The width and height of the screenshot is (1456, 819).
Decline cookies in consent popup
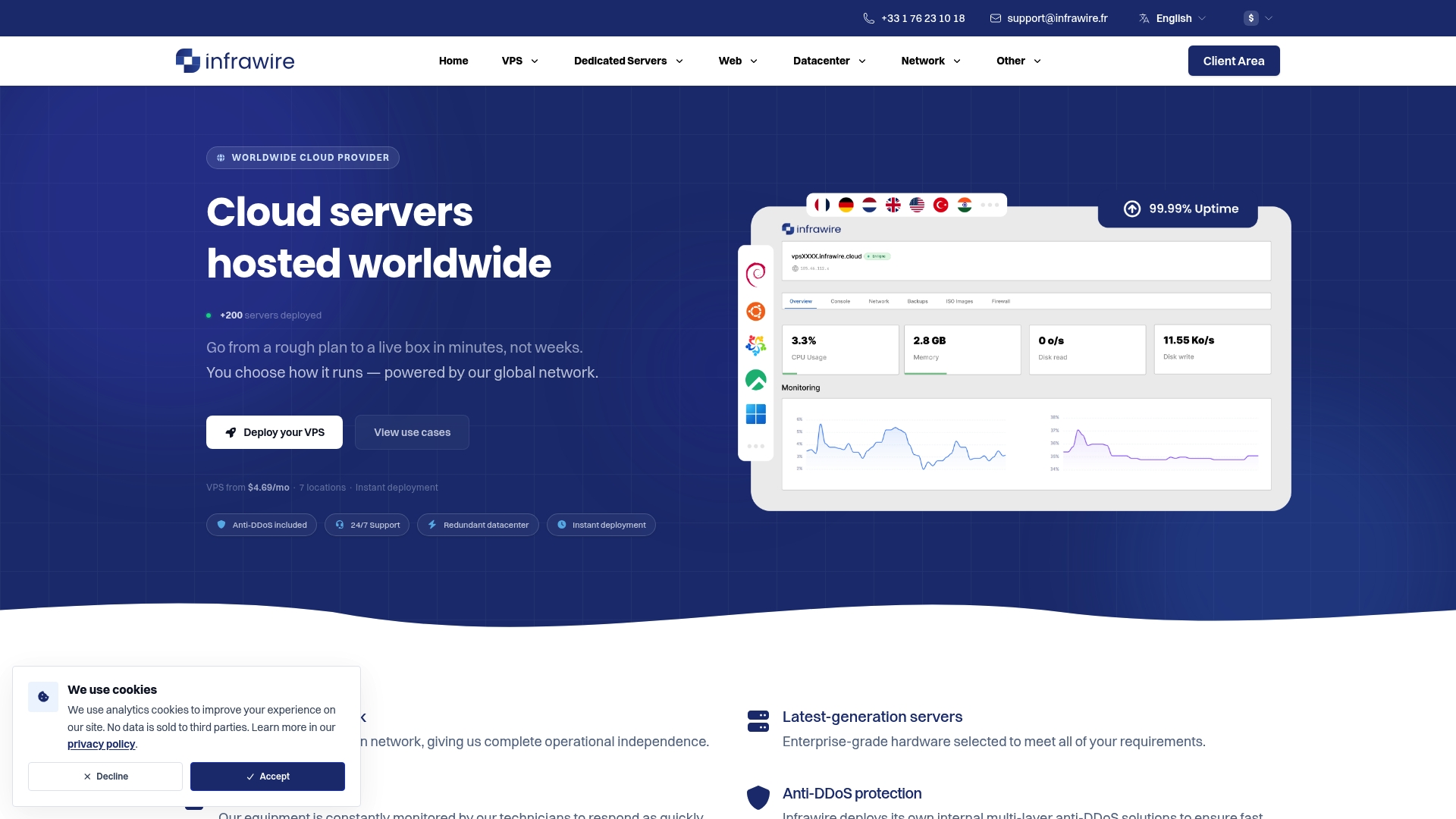105,777
